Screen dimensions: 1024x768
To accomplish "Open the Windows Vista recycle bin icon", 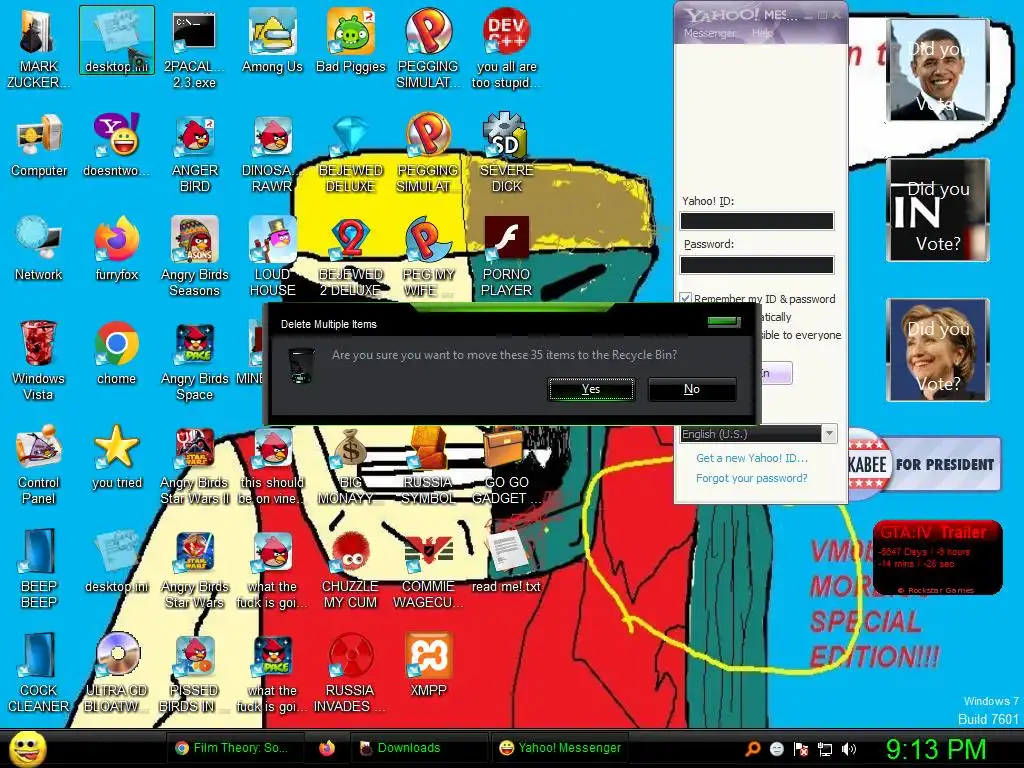I will (39, 360).
